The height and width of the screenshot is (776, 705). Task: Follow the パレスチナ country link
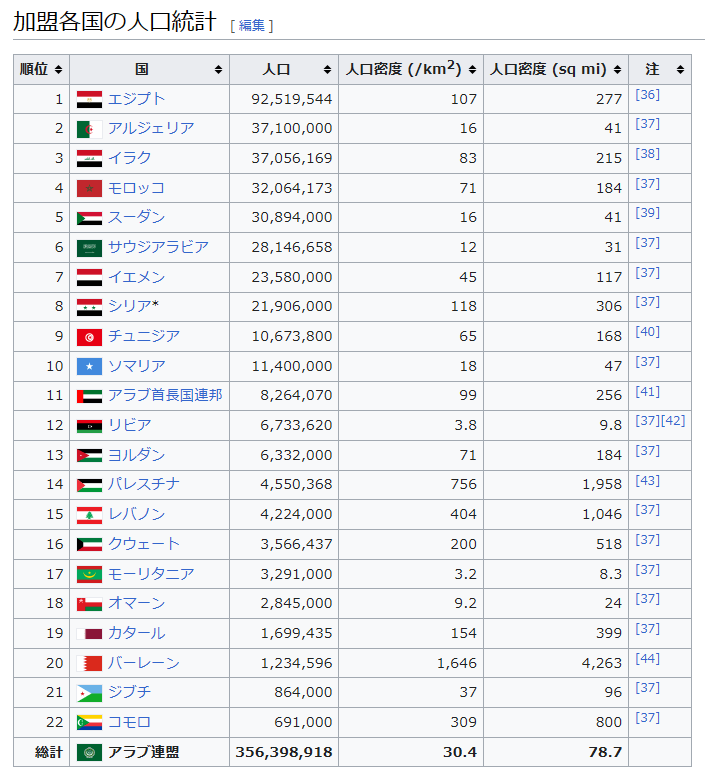point(144,484)
